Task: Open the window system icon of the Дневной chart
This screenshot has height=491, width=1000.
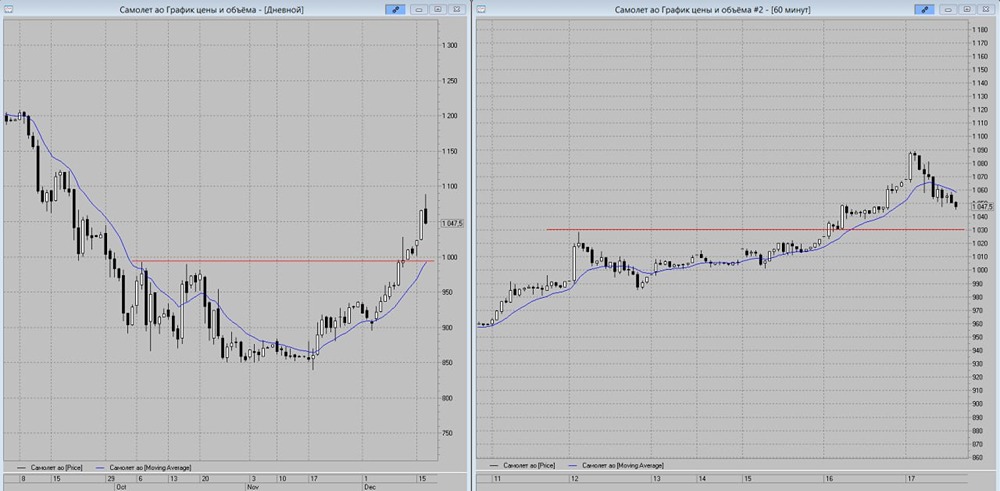Action: click(8, 10)
